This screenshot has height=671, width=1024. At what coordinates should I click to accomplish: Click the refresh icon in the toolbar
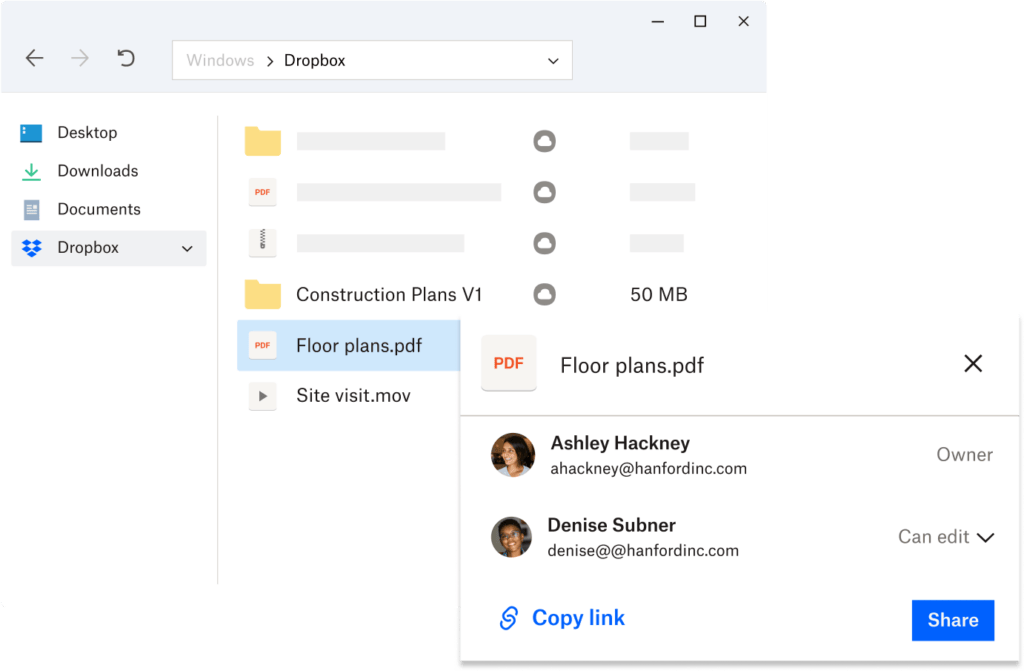point(126,58)
